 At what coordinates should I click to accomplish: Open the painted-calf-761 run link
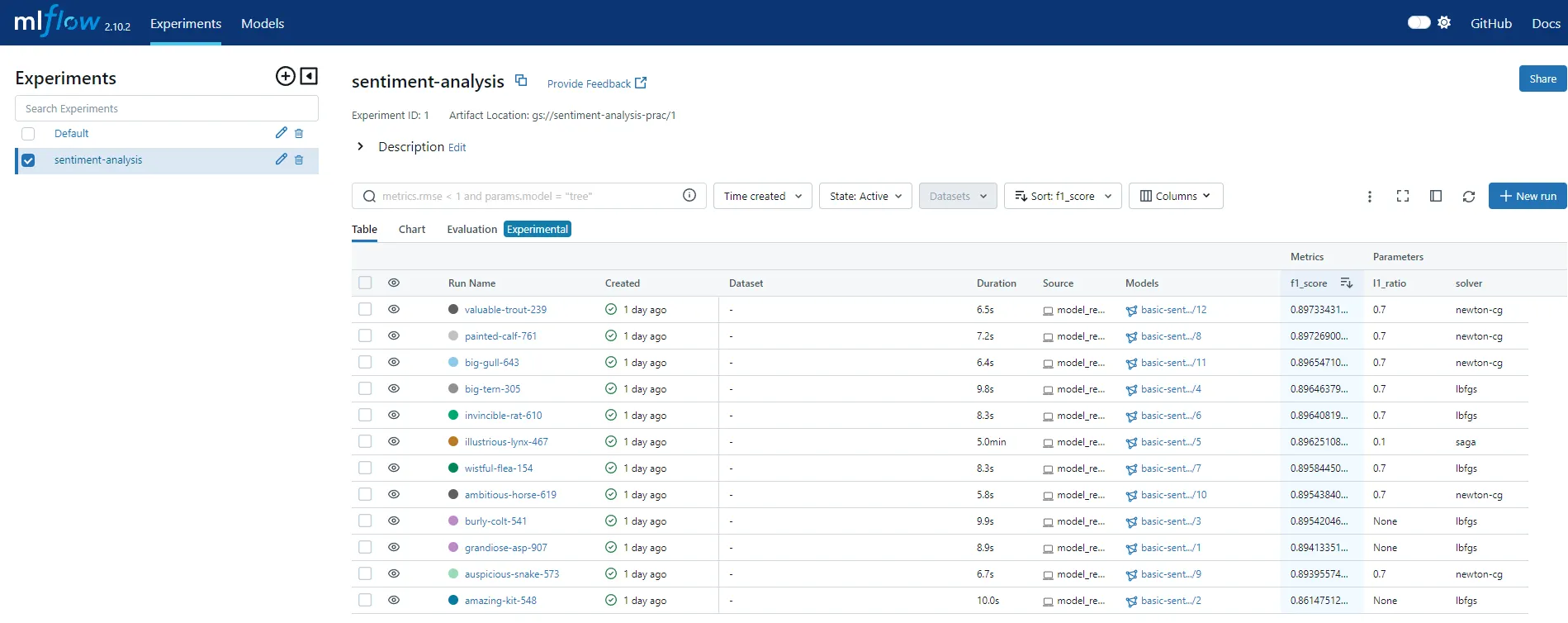pos(500,336)
